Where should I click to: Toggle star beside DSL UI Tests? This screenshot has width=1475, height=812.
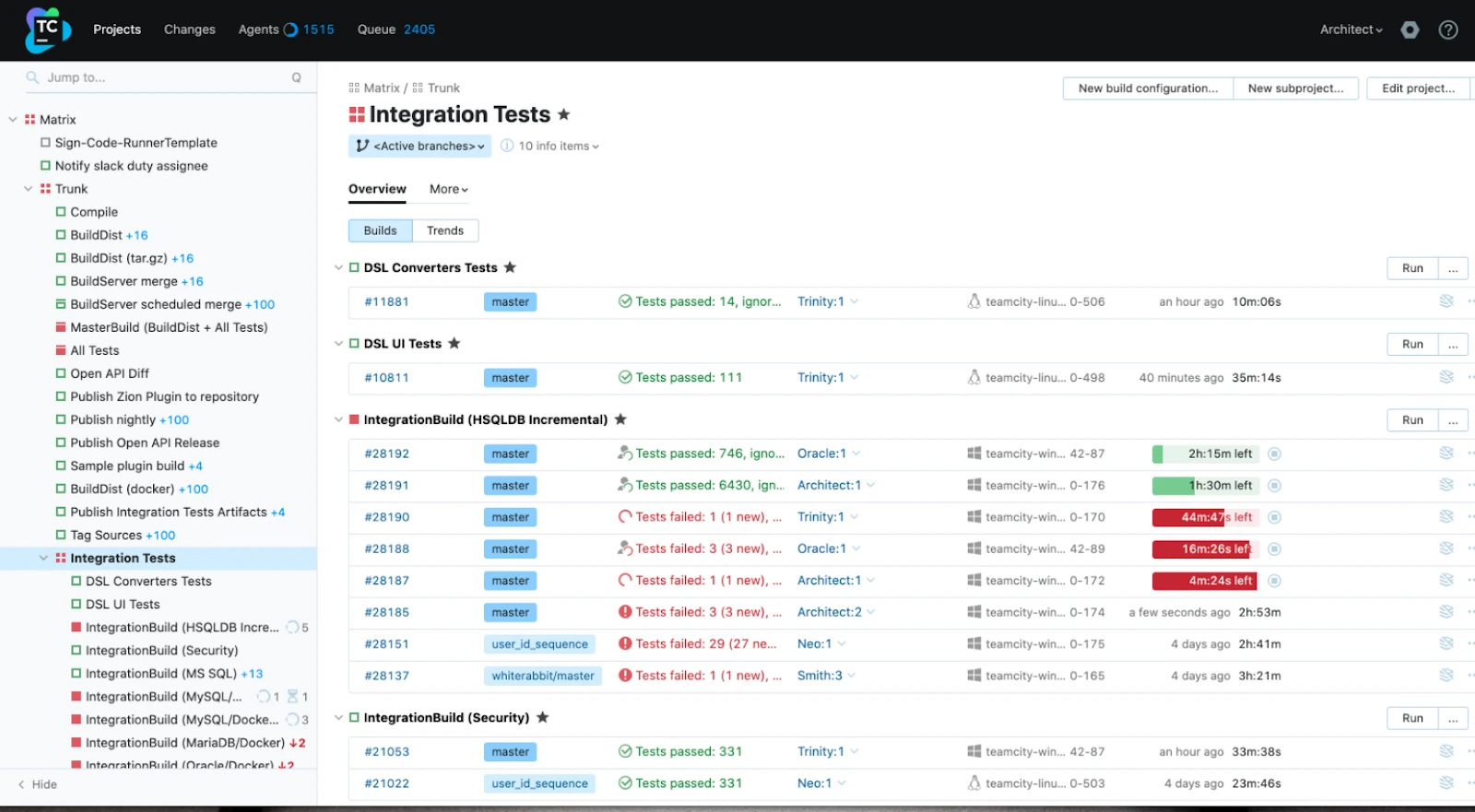click(x=454, y=343)
